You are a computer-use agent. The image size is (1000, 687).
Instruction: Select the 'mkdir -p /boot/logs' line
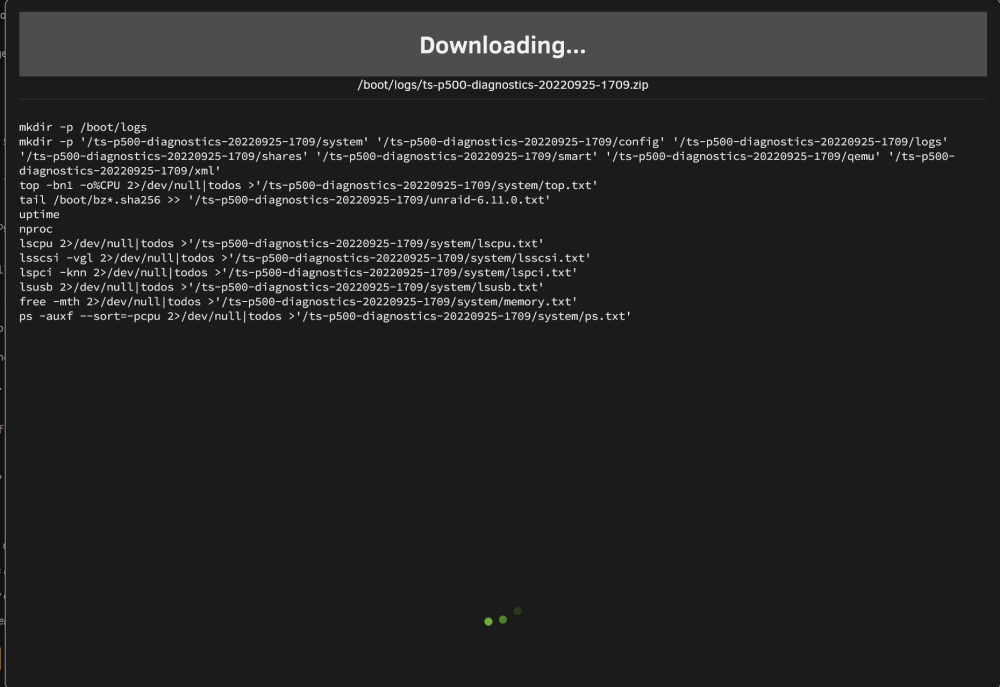(x=83, y=127)
